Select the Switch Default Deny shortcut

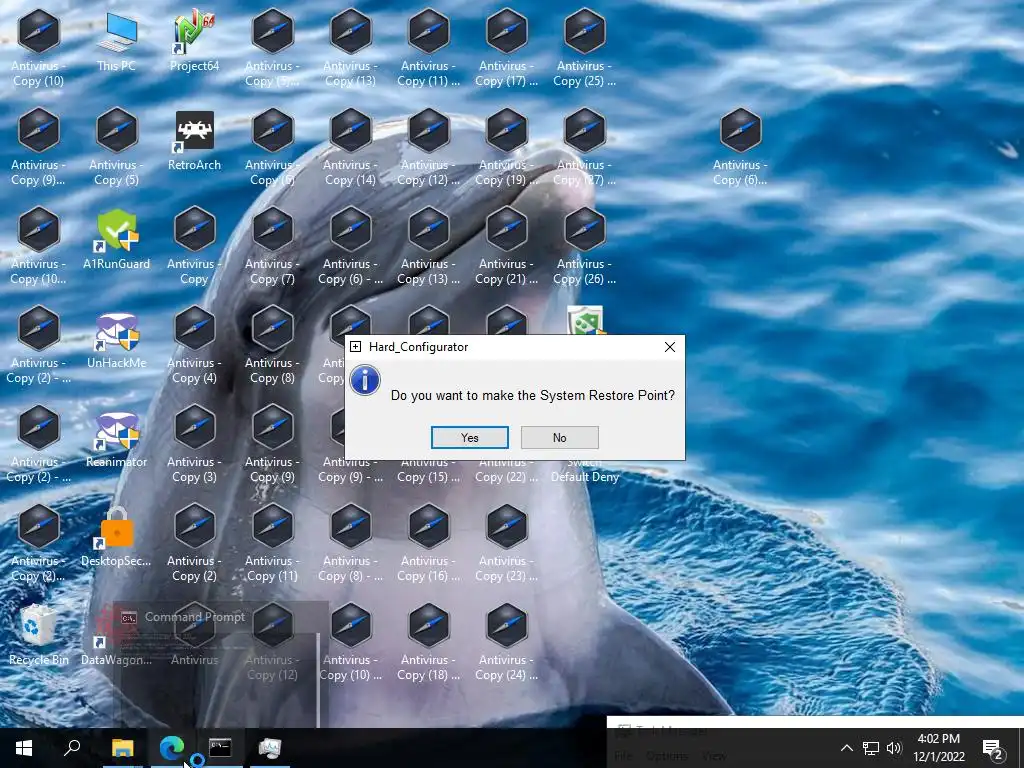click(x=584, y=469)
